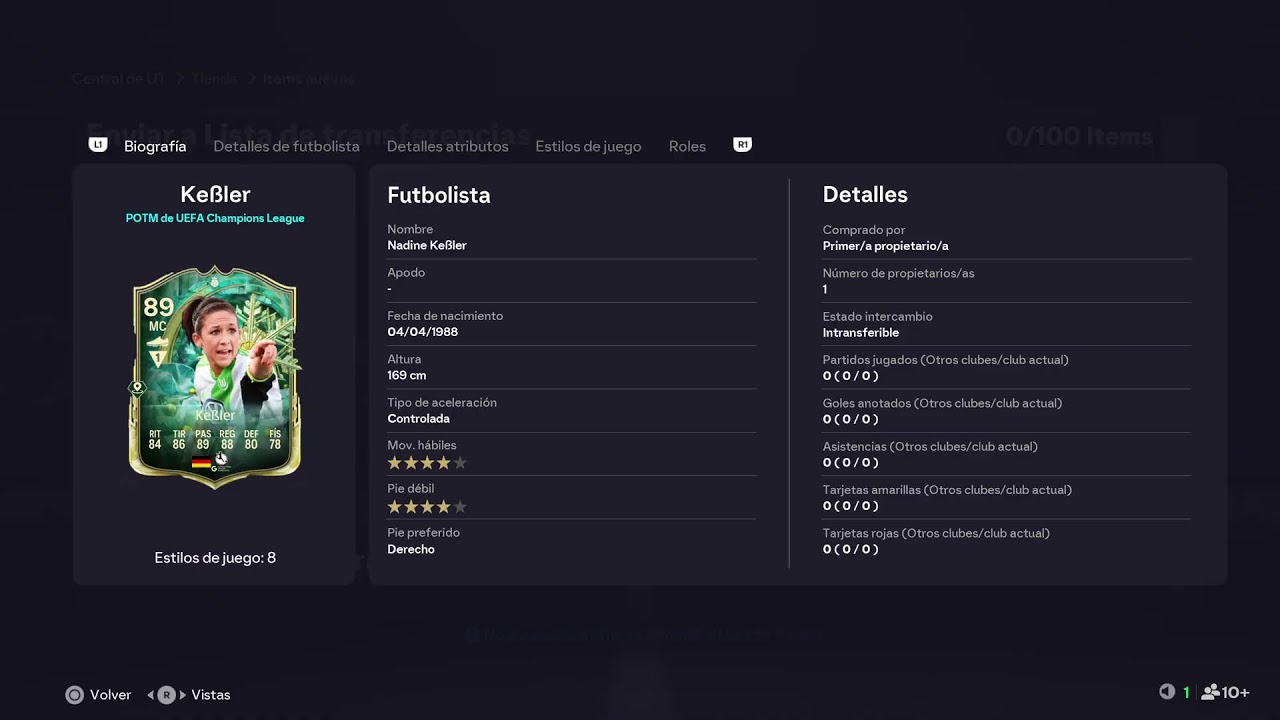The image size is (1280, 720).
Task: Click the chemistry style icon beside the card
Action: 136,387
